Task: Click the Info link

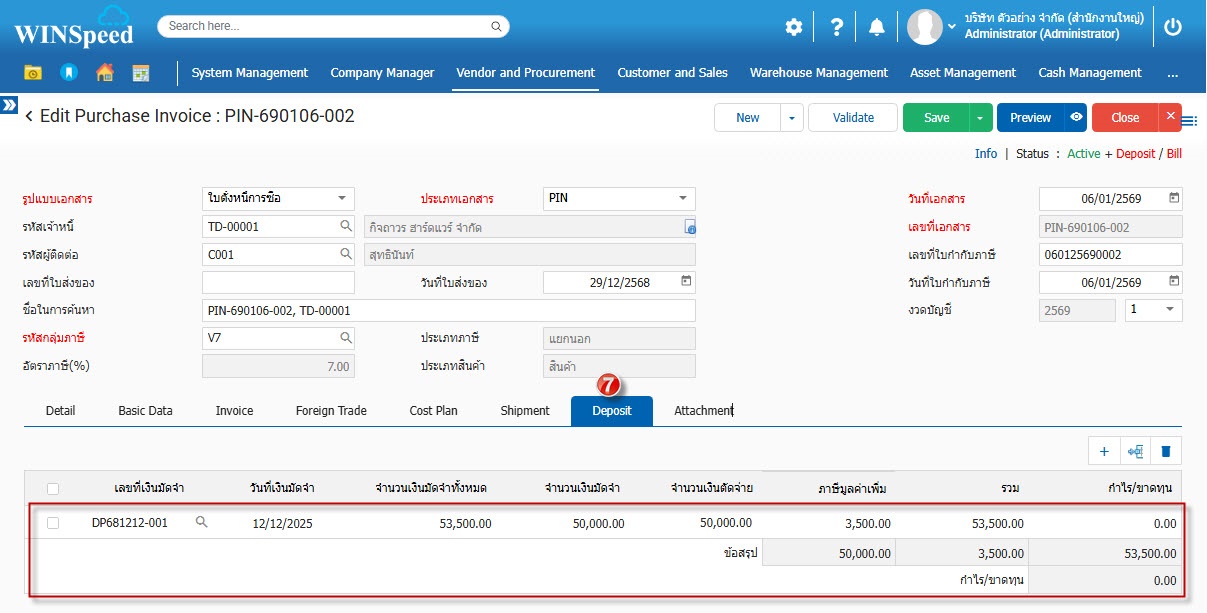Action: 986,154
